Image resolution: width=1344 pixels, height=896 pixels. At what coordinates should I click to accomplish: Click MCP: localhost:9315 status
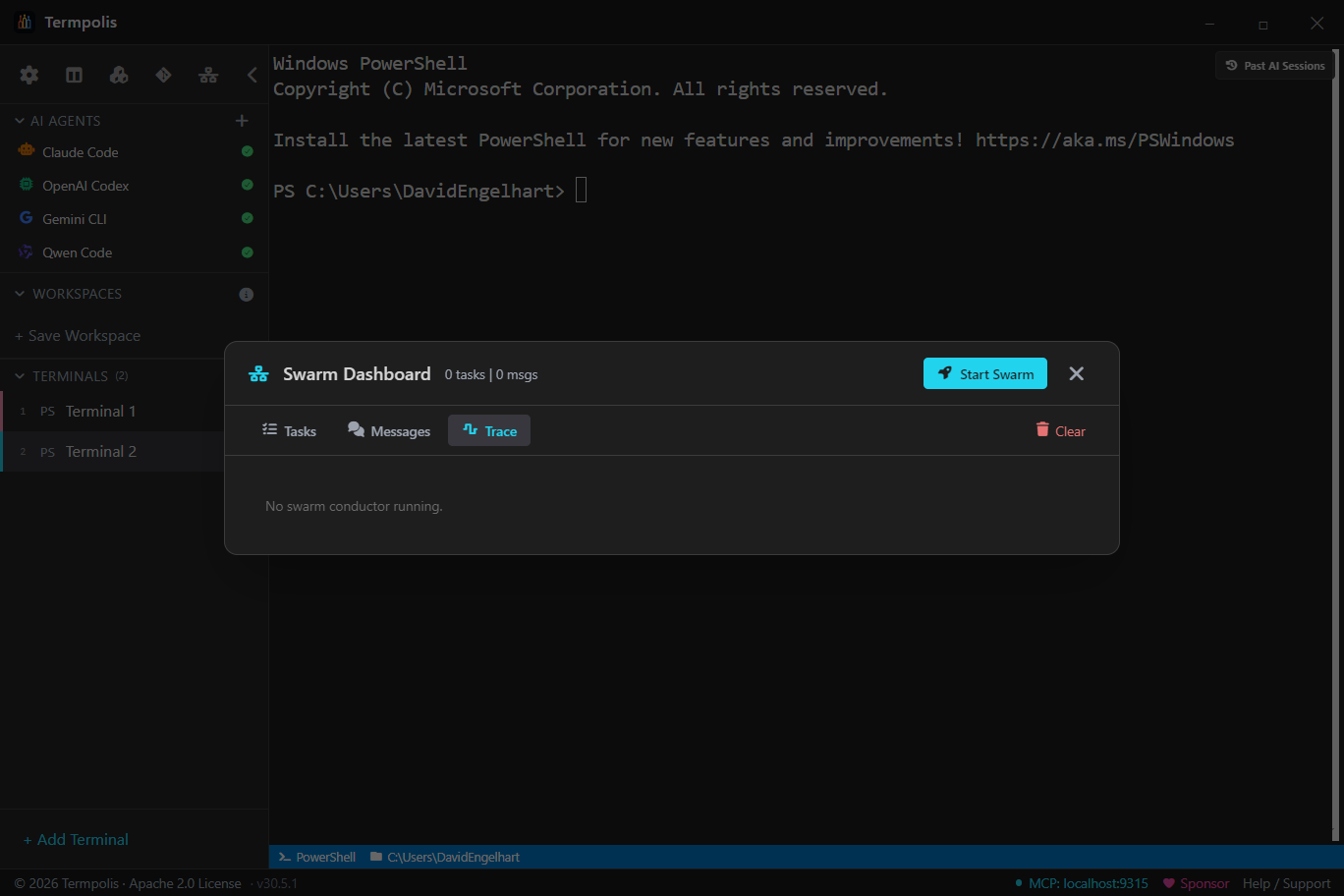click(1081, 883)
